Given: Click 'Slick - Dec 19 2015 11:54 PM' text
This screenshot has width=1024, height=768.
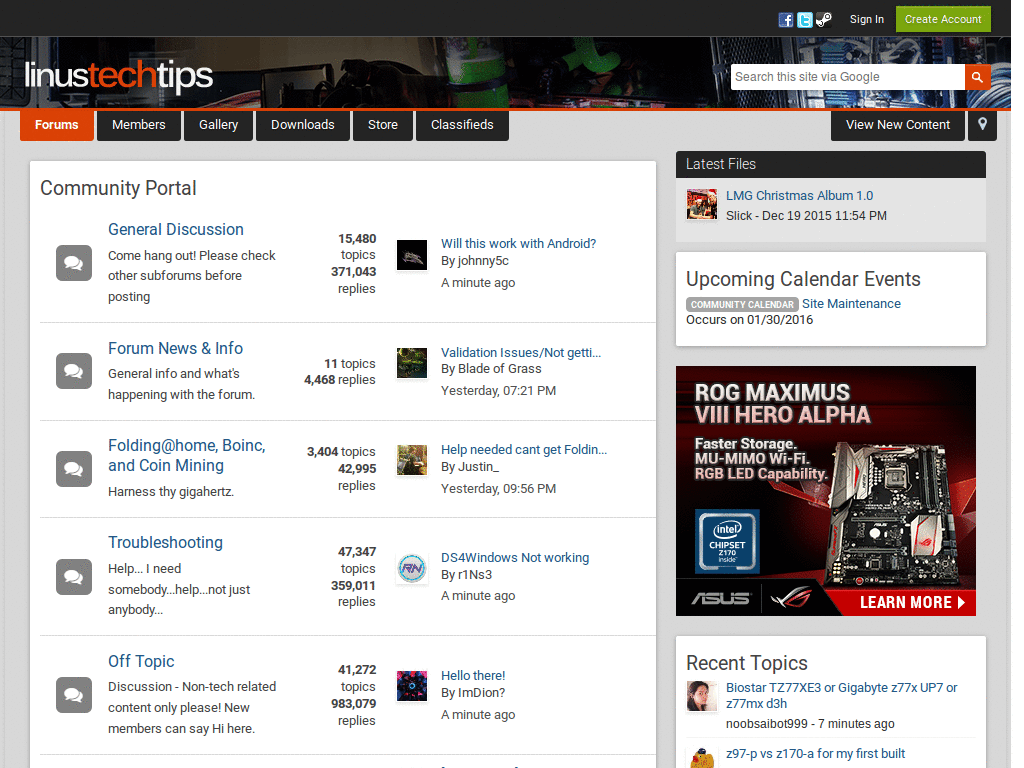Looking at the screenshot, I should pos(807,216).
